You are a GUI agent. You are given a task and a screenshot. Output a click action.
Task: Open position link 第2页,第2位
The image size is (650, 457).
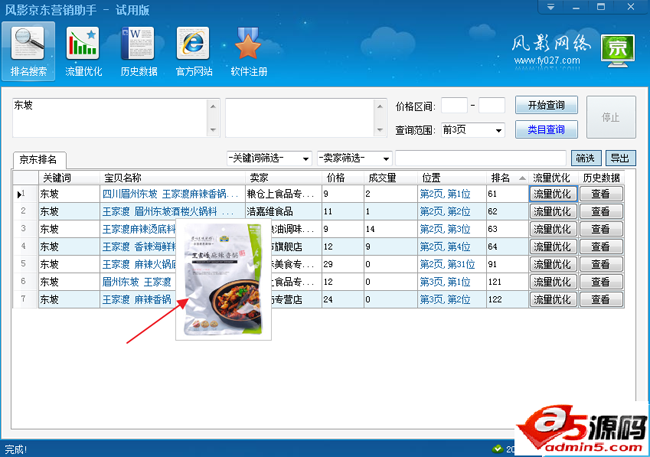pos(445,211)
